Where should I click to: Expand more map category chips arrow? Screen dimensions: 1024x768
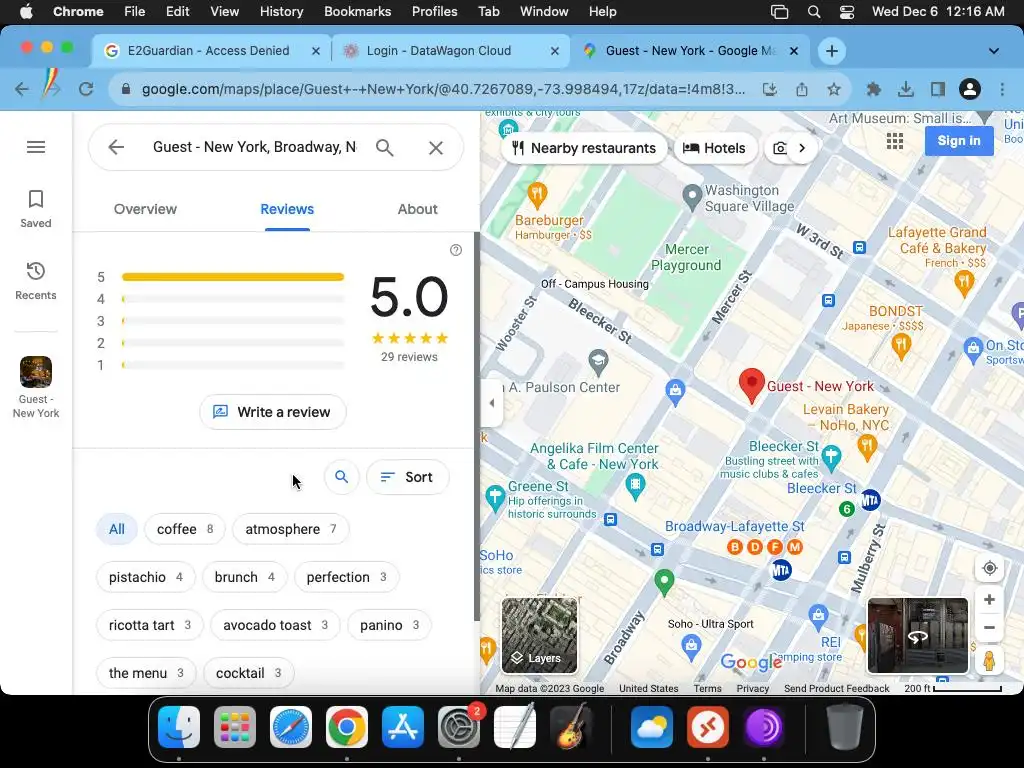[x=802, y=148]
